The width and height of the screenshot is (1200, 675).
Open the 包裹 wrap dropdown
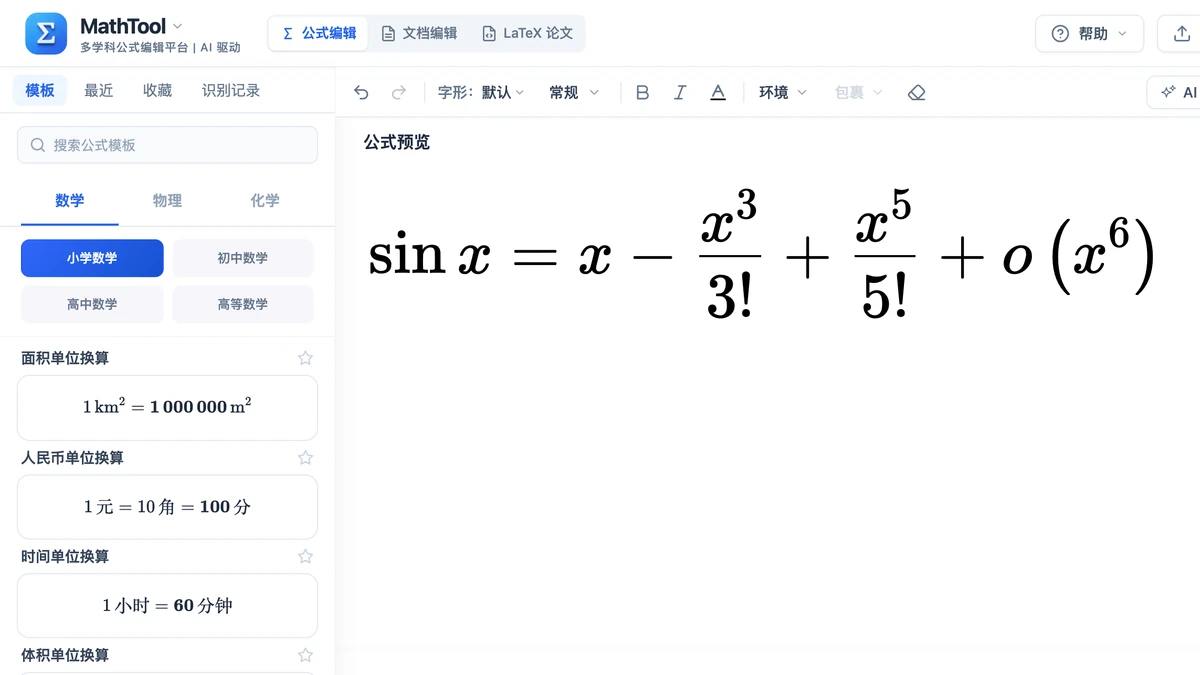pos(859,93)
